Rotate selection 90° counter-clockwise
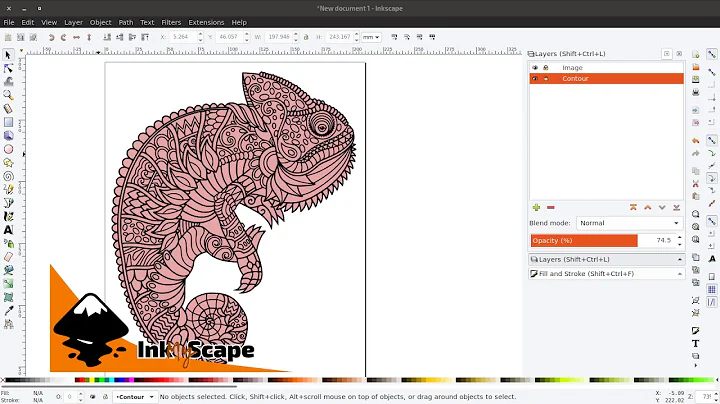 click(x=51, y=37)
